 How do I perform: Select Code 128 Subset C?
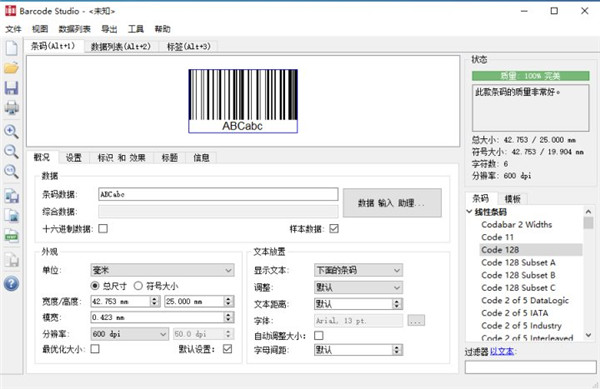pyautogui.click(x=518, y=288)
